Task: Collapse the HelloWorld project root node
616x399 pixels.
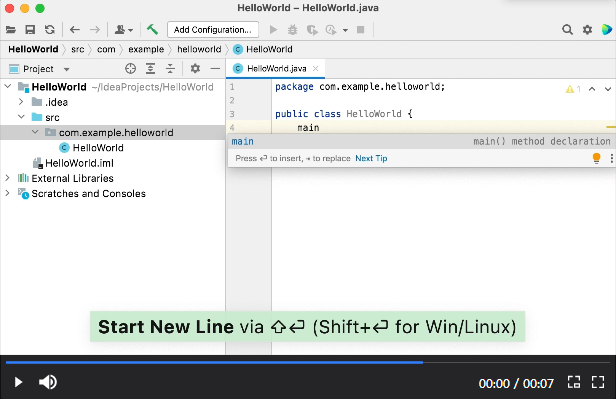Action: [x=8, y=86]
